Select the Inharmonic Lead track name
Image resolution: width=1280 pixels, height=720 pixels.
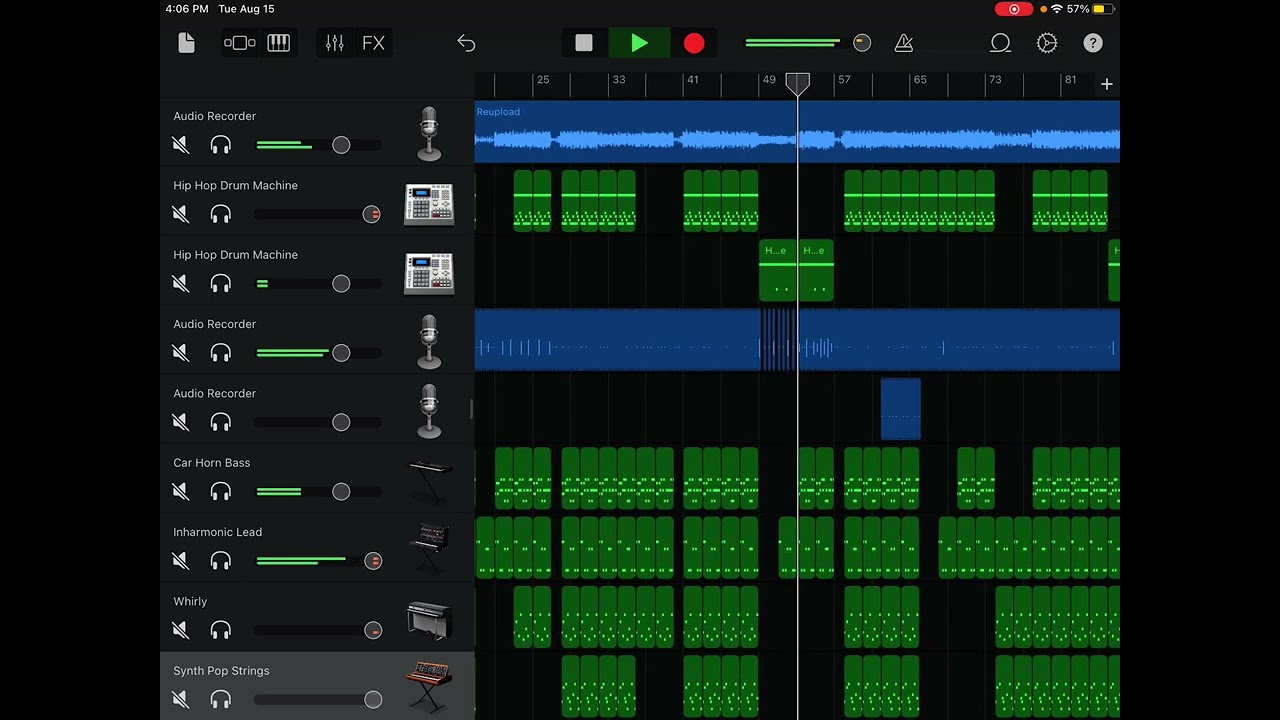(x=218, y=532)
